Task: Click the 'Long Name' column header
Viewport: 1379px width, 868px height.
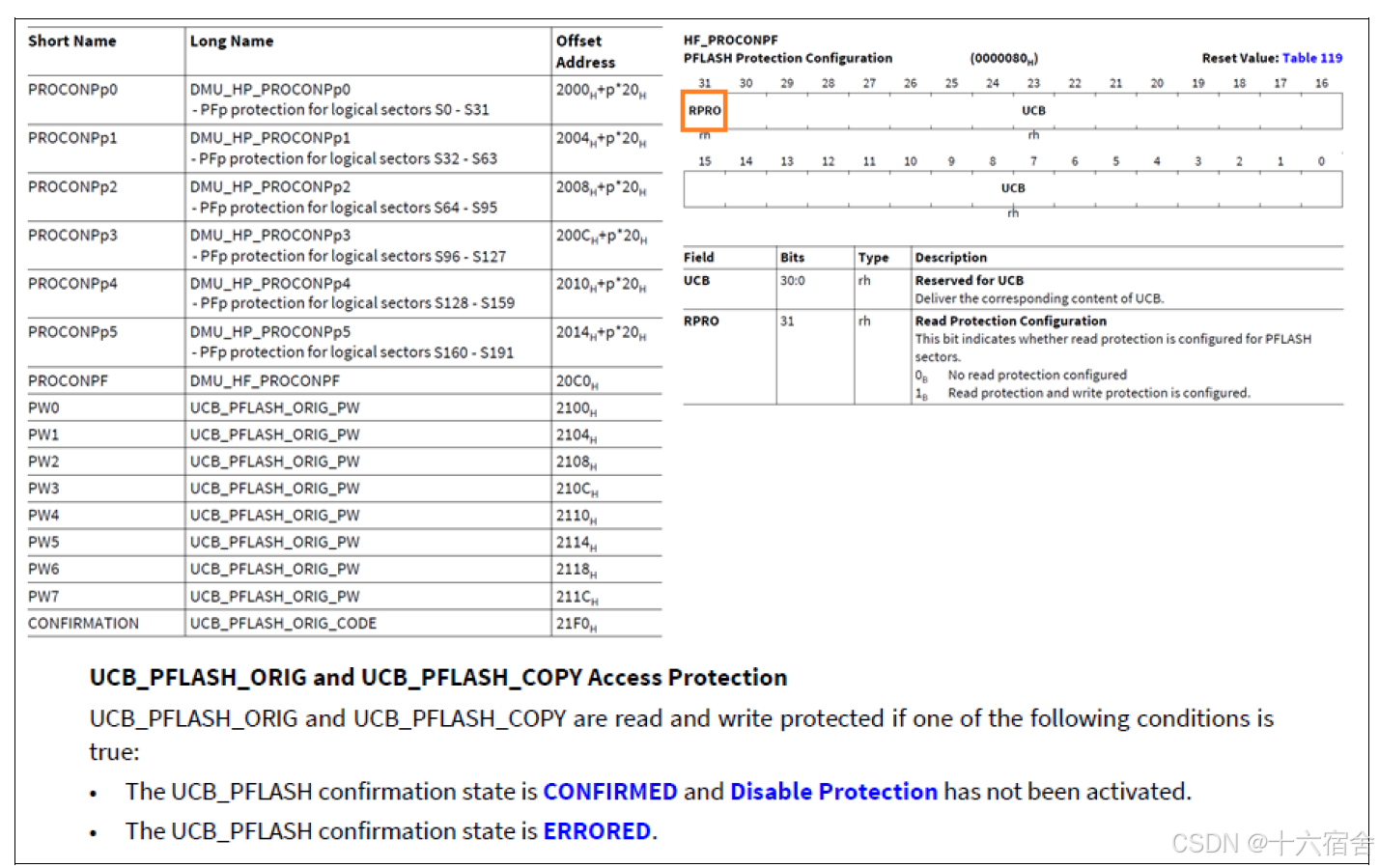Action: [x=232, y=41]
